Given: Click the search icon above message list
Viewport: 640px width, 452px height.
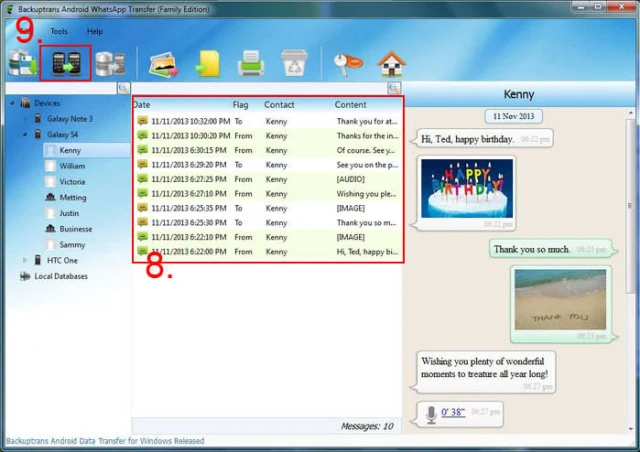Looking at the screenshot, I should tap(394, 88).
